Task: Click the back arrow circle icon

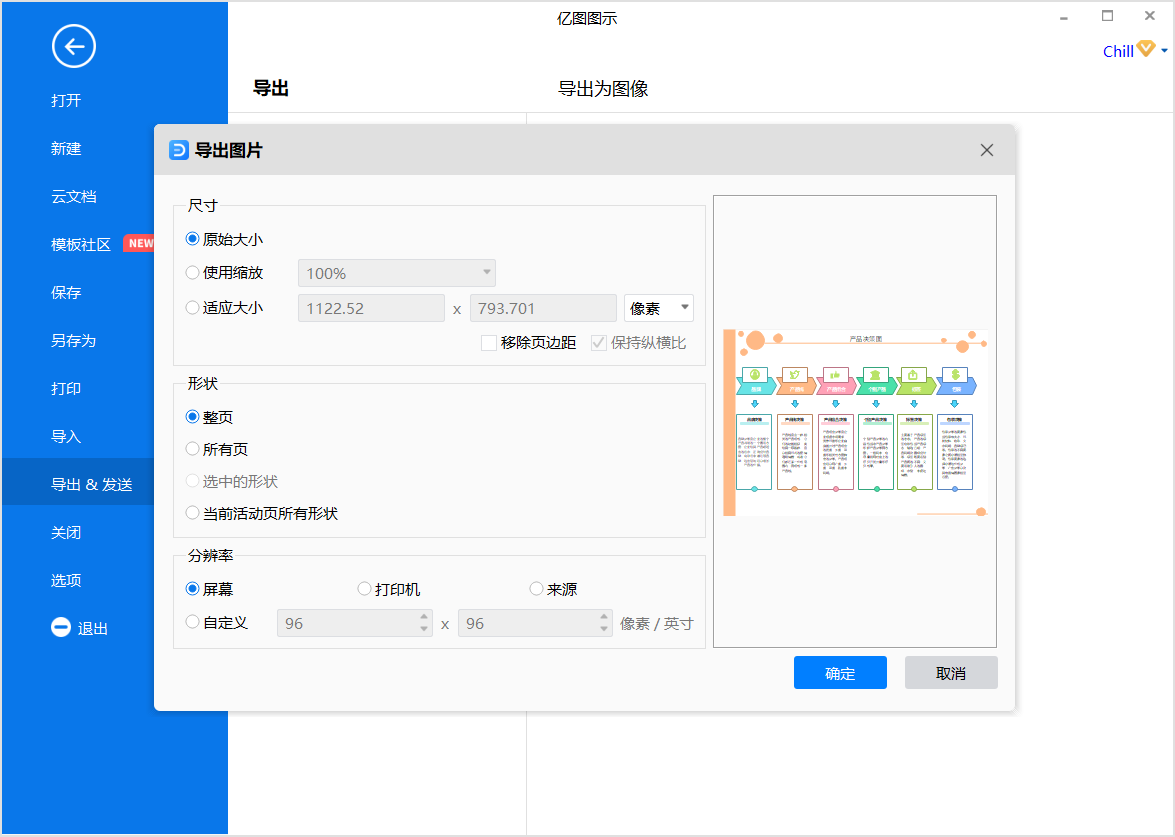Action: (x=73, y=46)
